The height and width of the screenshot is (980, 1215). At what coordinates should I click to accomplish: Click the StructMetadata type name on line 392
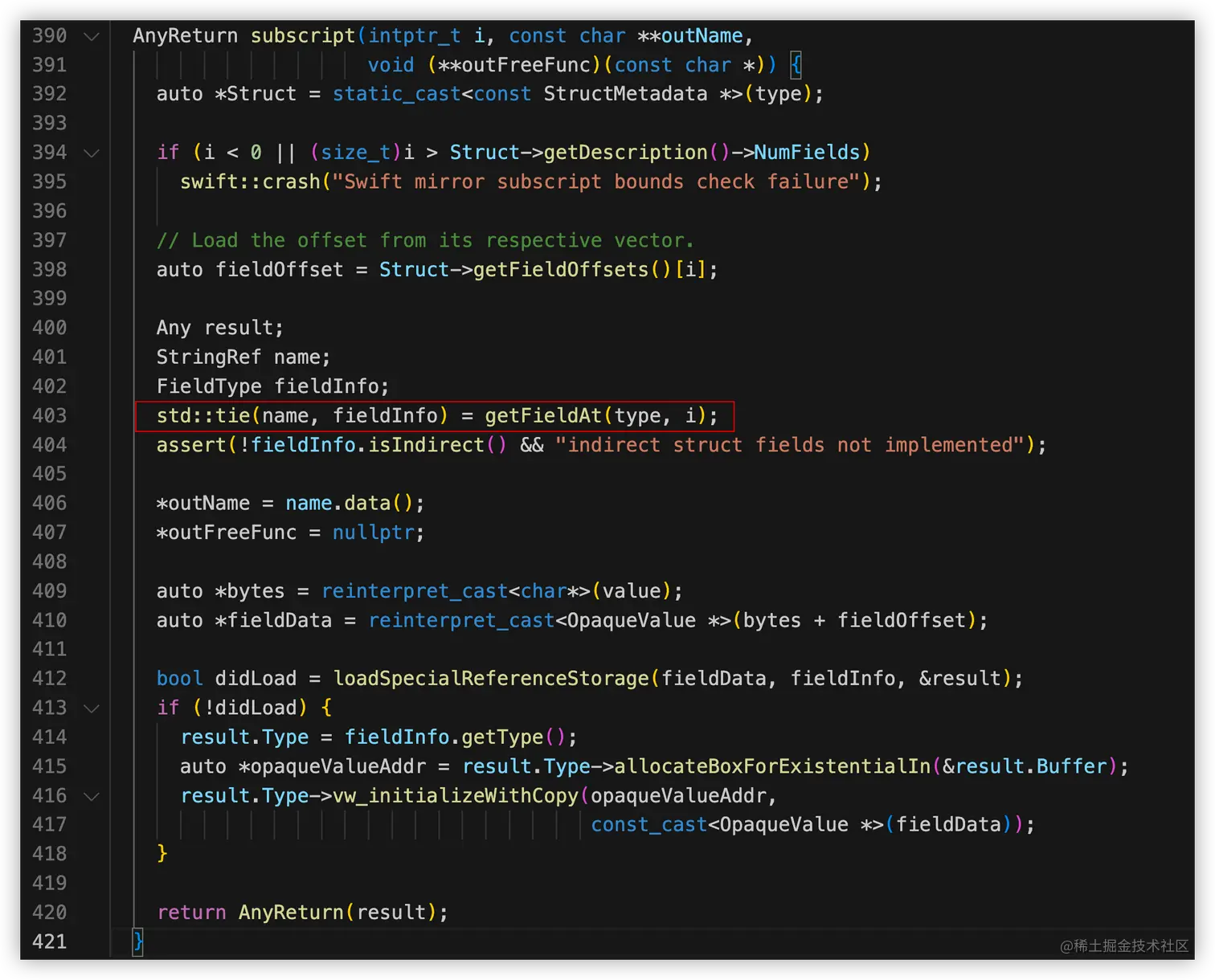(x=625, y=94)
